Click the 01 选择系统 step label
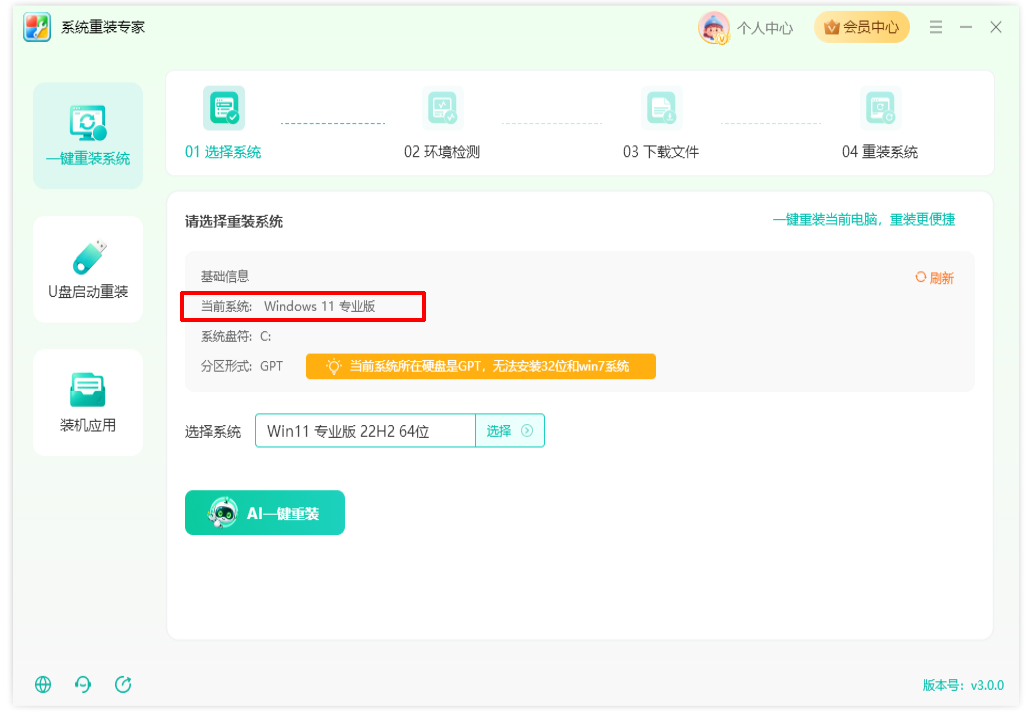The width and height of the screenshot is (1029, 720). pos(223,152)
